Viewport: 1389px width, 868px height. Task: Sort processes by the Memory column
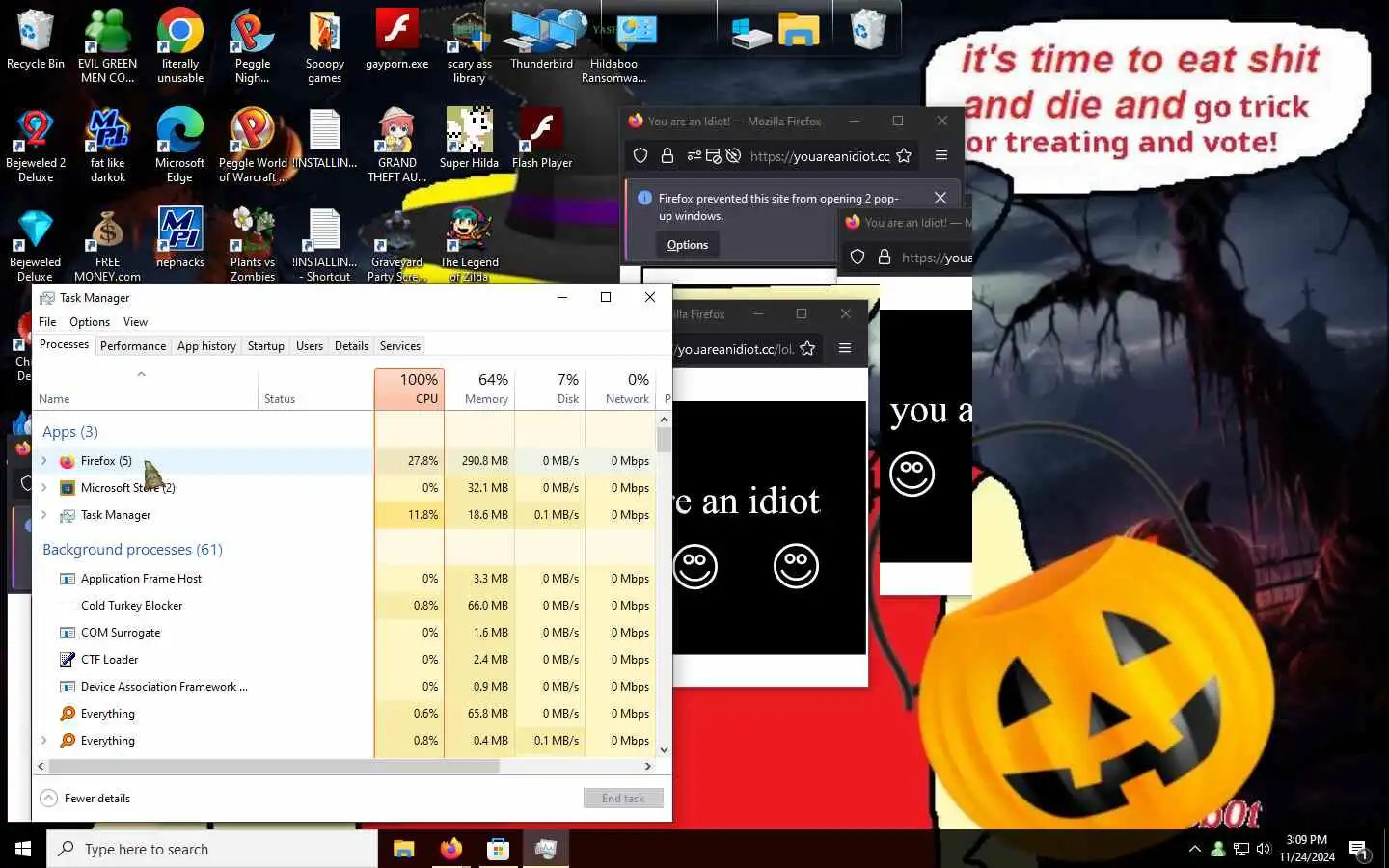pyautogui.click(x=479, y=389)
